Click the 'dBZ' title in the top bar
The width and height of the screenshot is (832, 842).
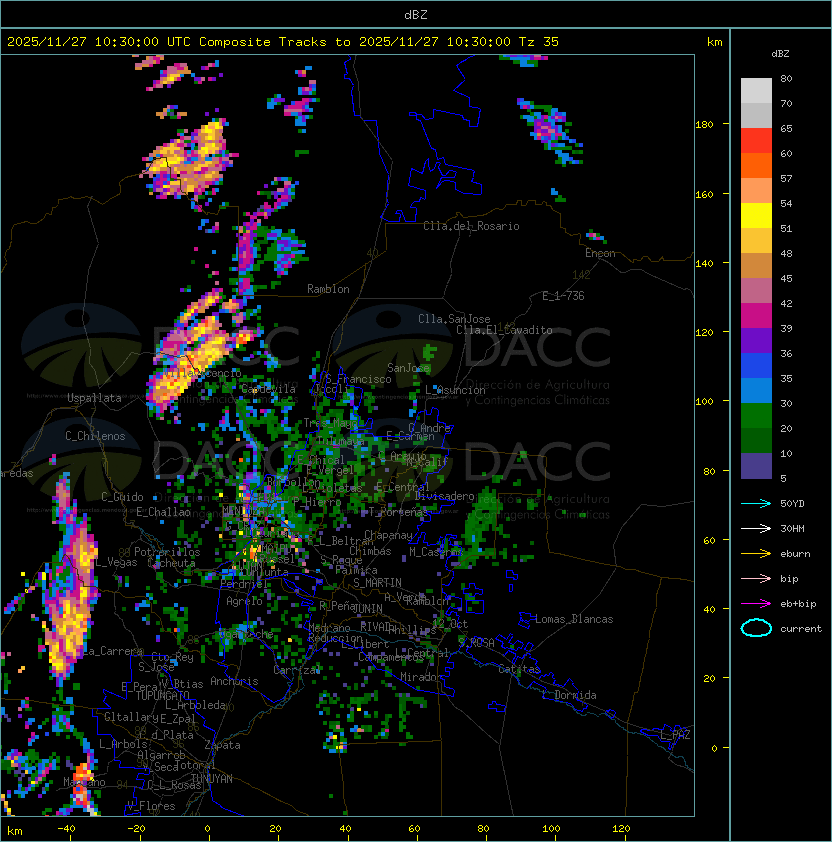coord(416,15)
